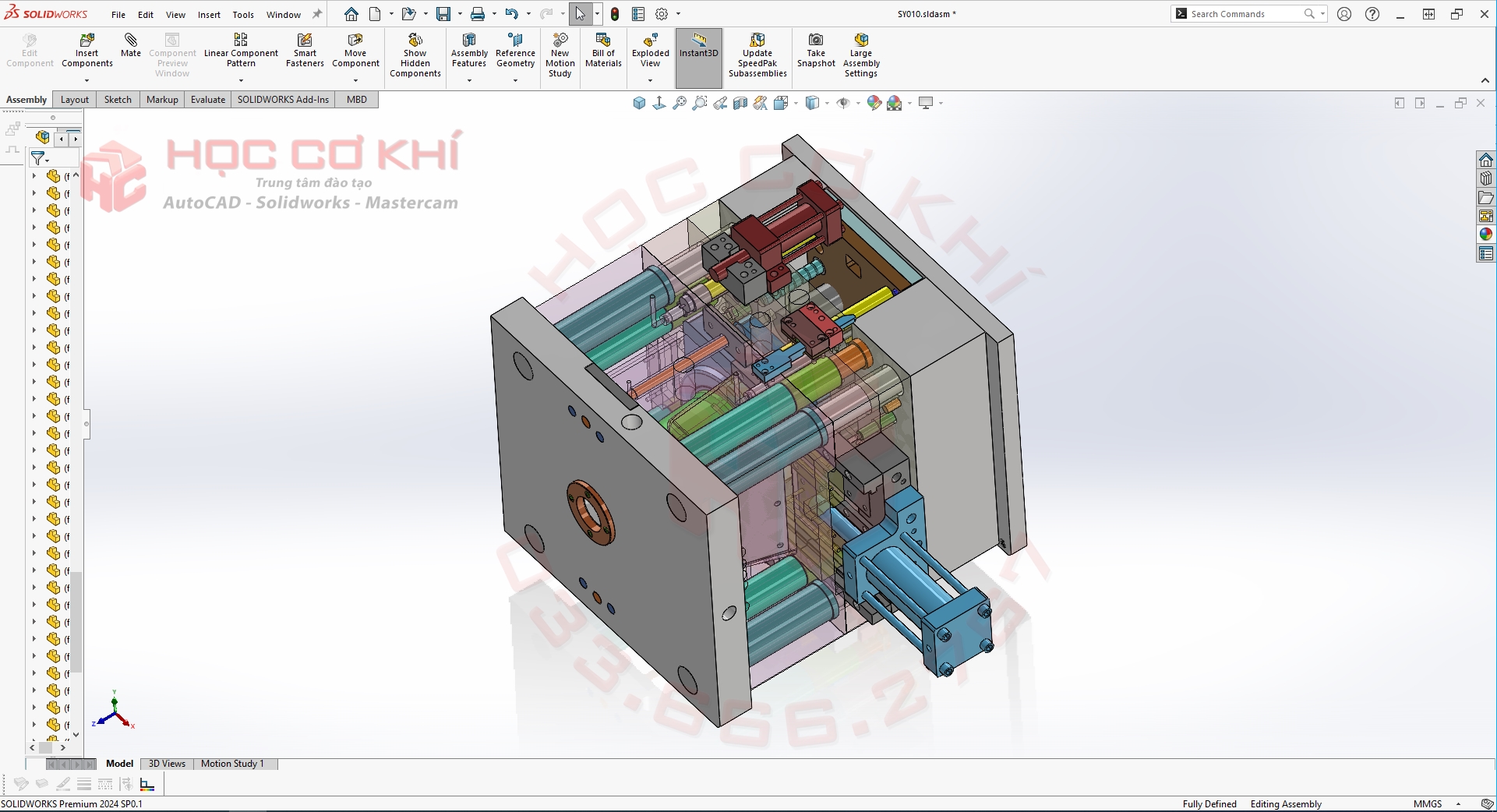Click Show Hidden Components

coord(415,55)
